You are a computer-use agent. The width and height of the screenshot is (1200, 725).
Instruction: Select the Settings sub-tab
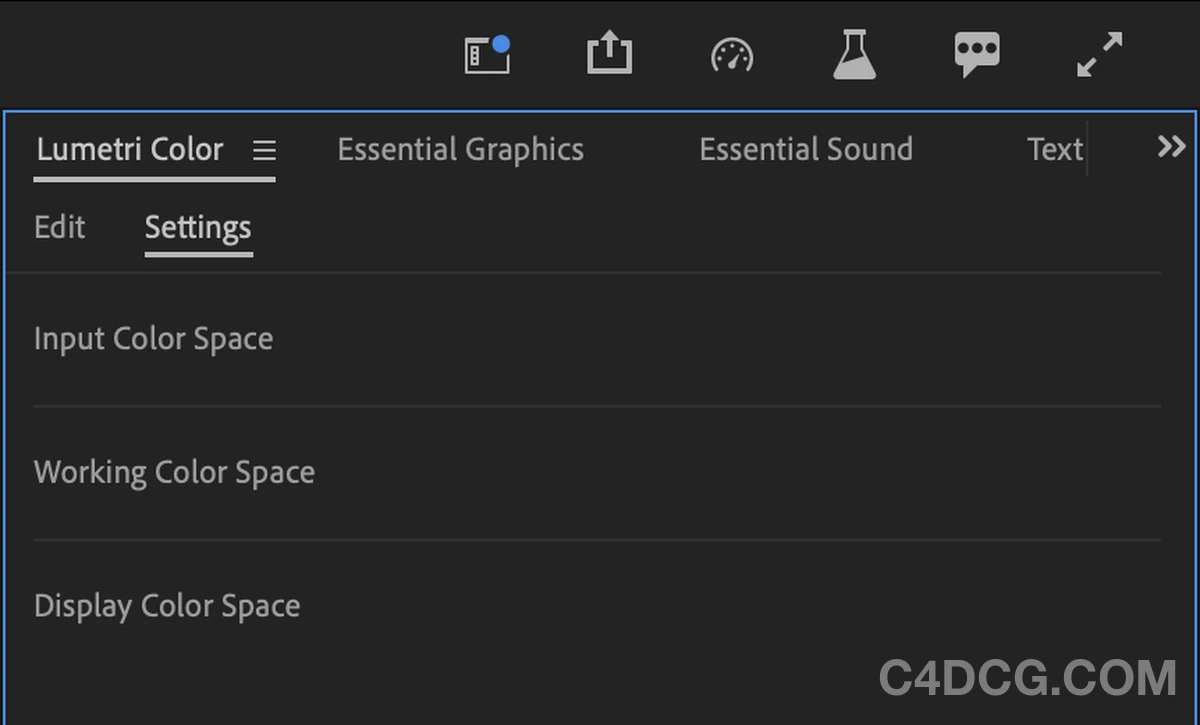tap(198, 228)
